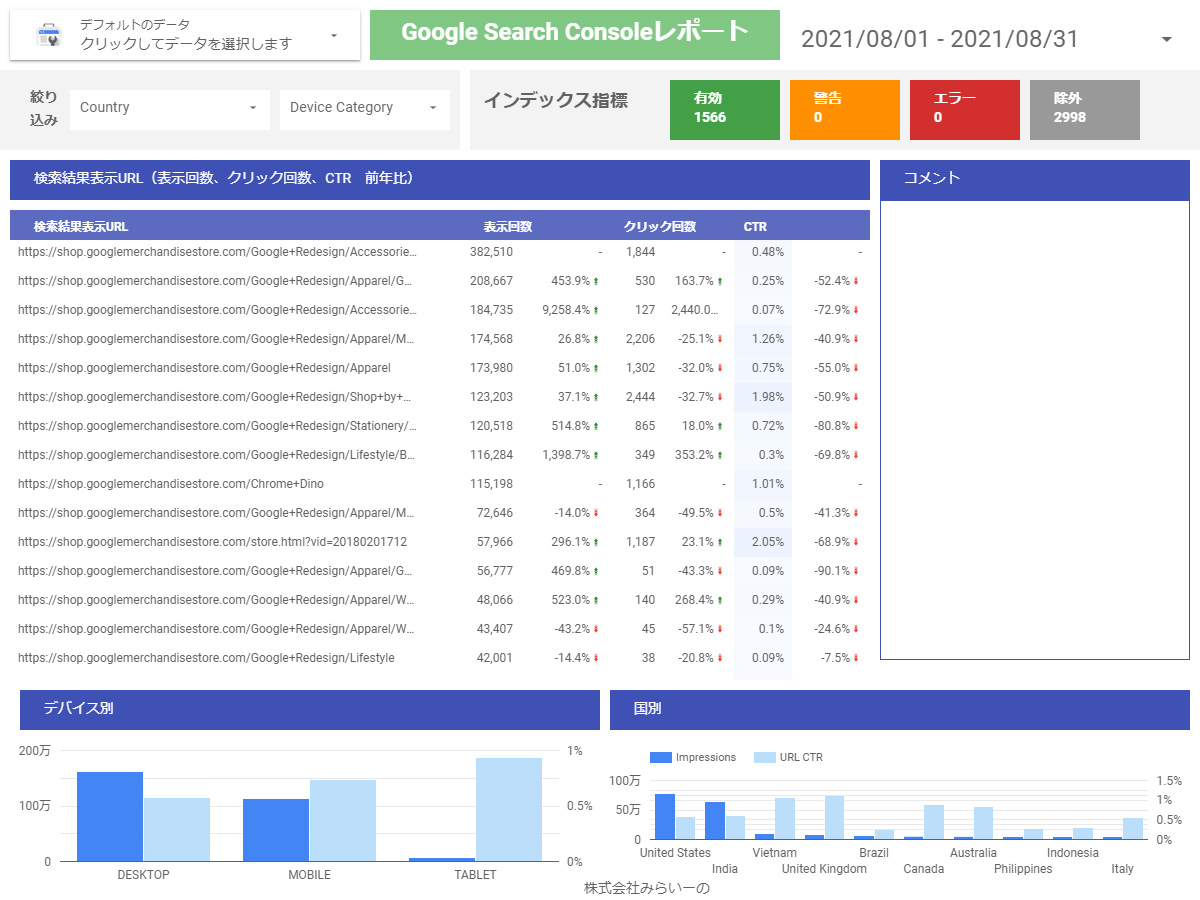Screen dimensions: 1200x900
Task: Click the 382,510 impressions value
Action: (x=491, y=252)
